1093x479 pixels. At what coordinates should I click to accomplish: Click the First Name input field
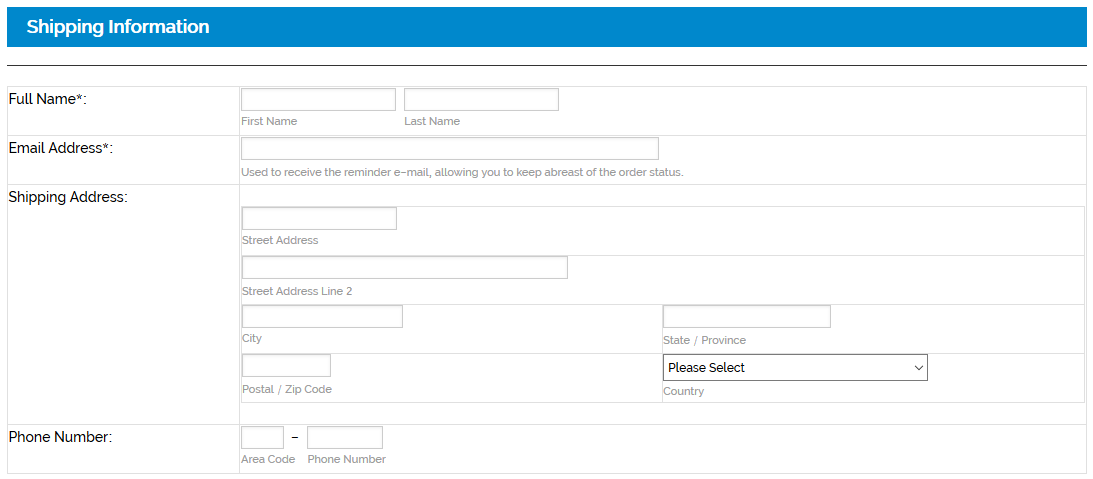pyautogui.click(x=318, y=100)
